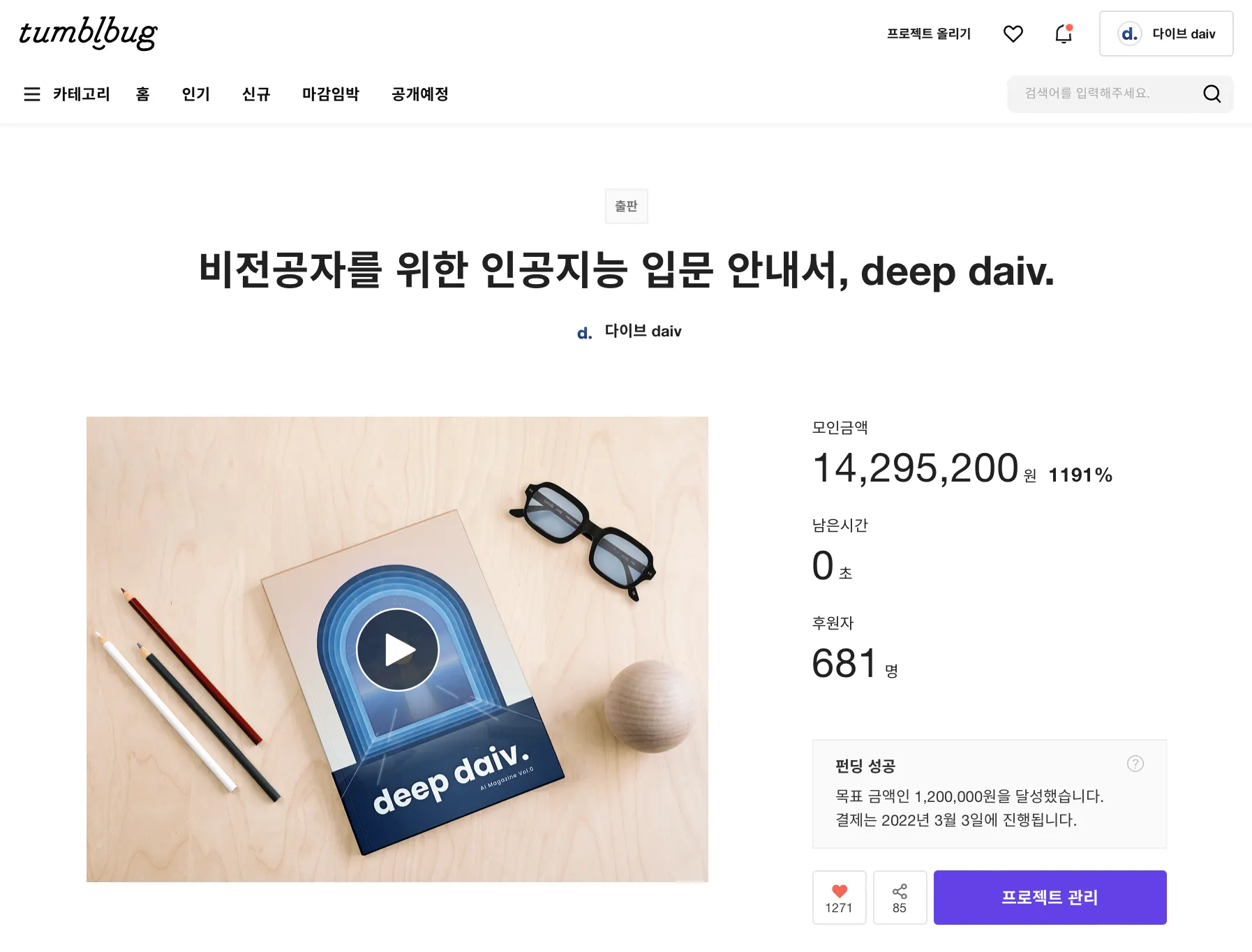Go to the 홈 tab
1252x952 pixels.
point(143,94)
